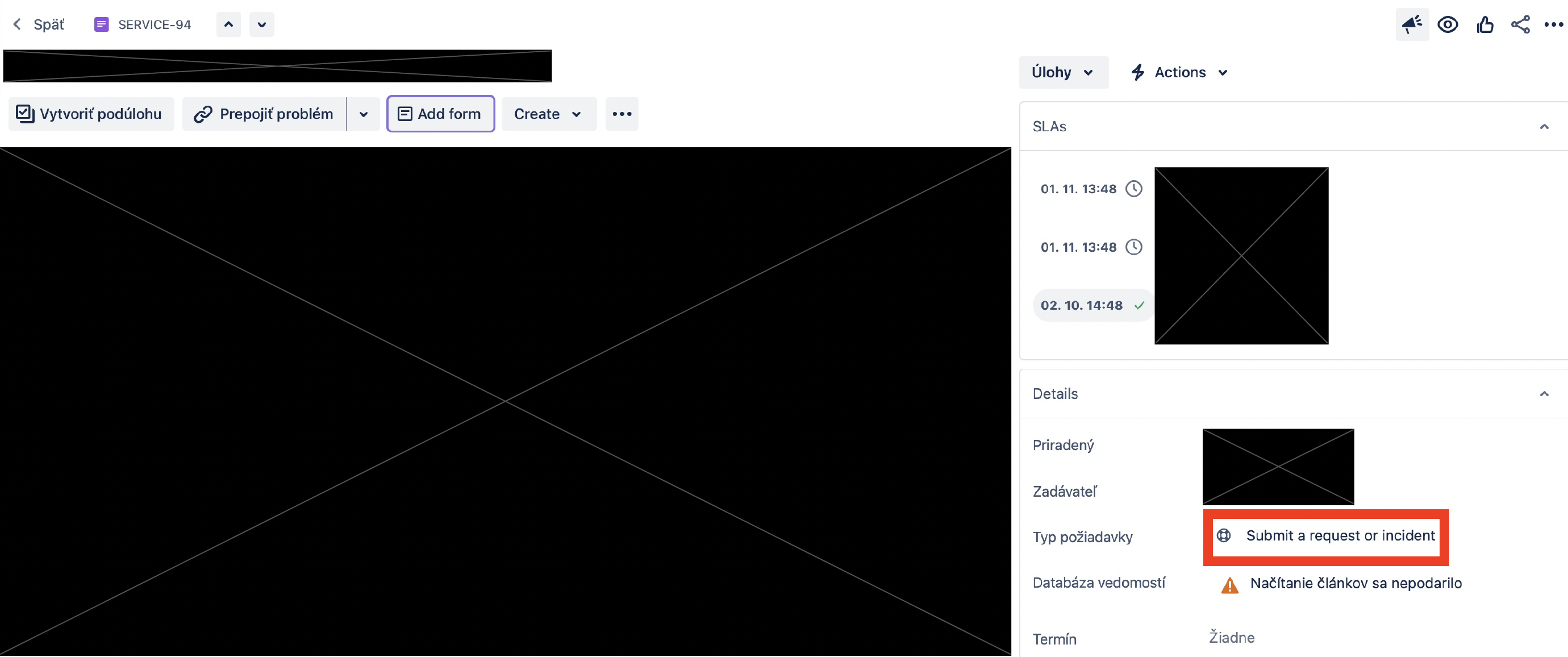Collapse the SLAs panel
Image resolution: width=1568 pixels, height=657 pixels.
point(1544,127)
